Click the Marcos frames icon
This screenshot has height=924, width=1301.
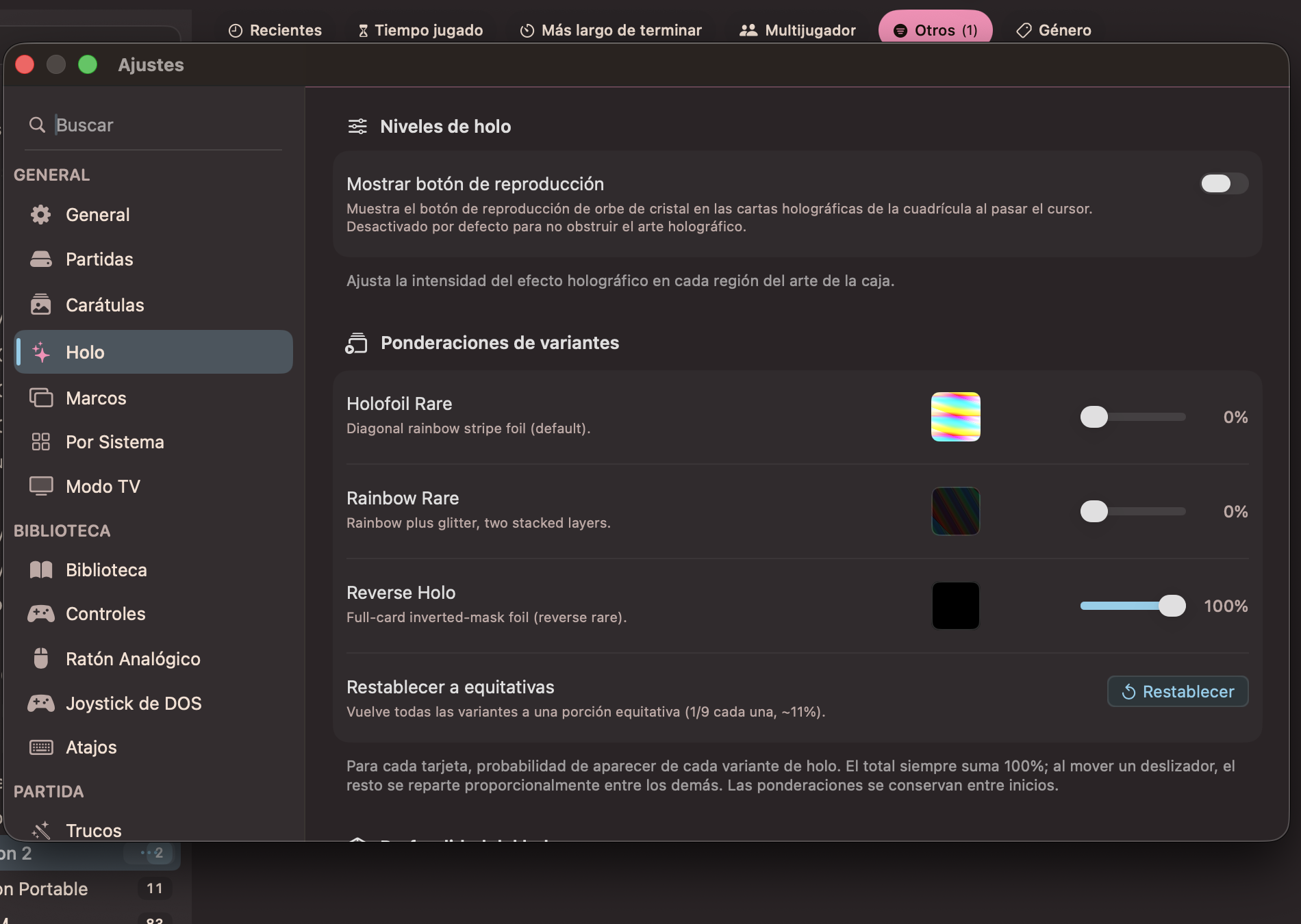[40, 398]
